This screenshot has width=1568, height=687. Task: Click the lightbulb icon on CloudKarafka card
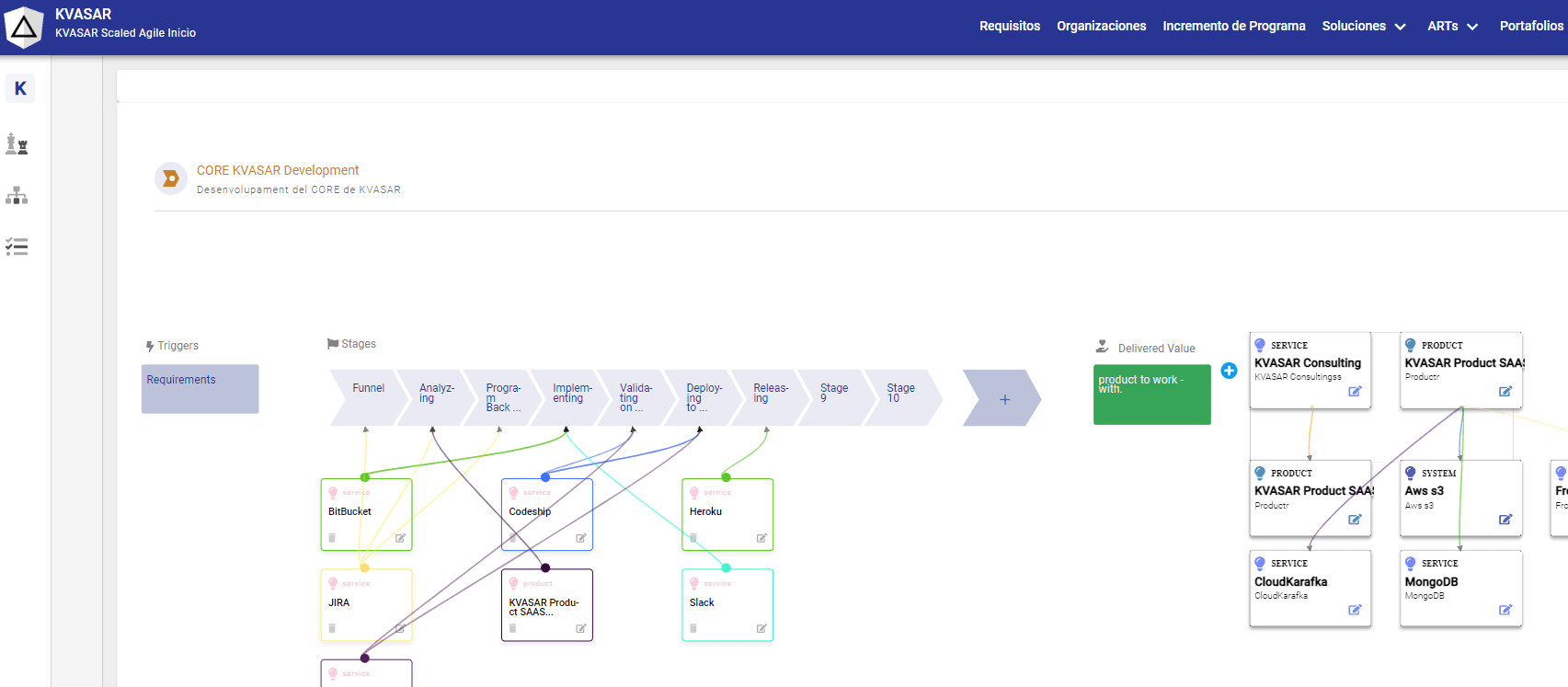click(1260, 564)
